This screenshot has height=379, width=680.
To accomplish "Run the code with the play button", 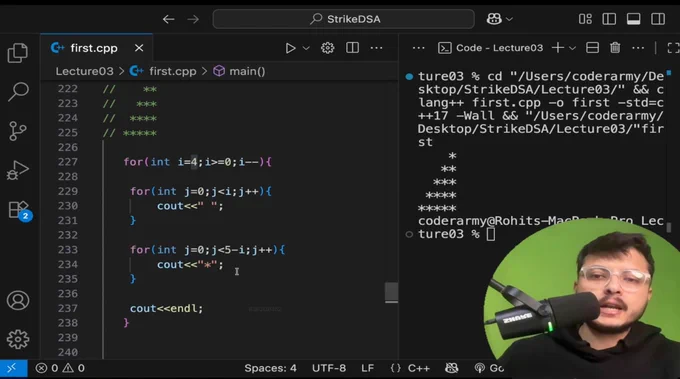I will coord(290,48).
